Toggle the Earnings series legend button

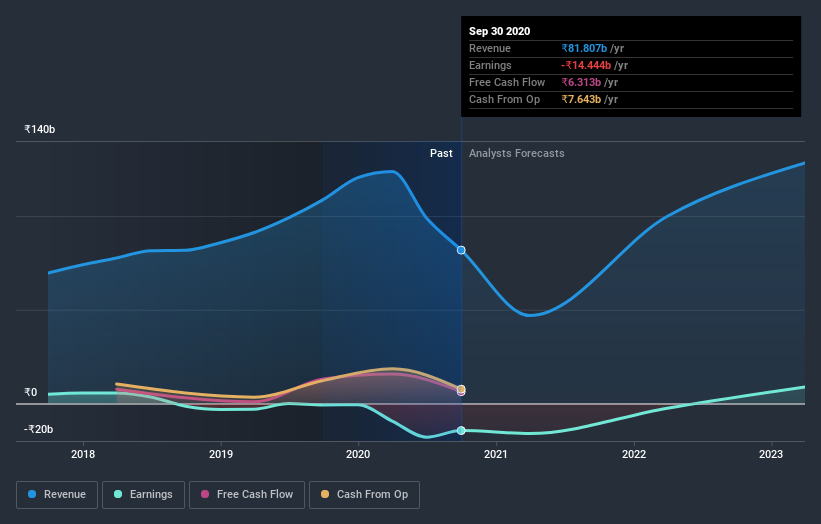[143, 495]
